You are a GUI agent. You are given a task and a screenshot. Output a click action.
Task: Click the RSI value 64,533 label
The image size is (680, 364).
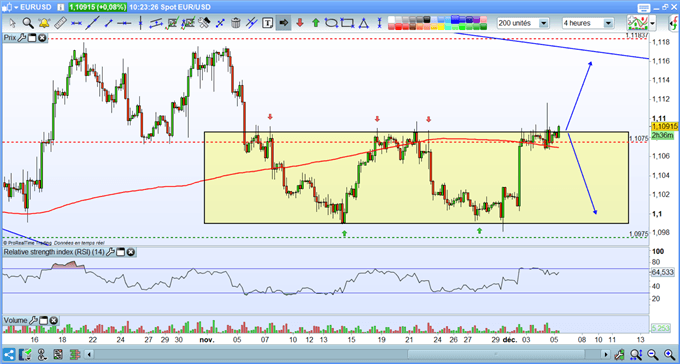(663, 272)
